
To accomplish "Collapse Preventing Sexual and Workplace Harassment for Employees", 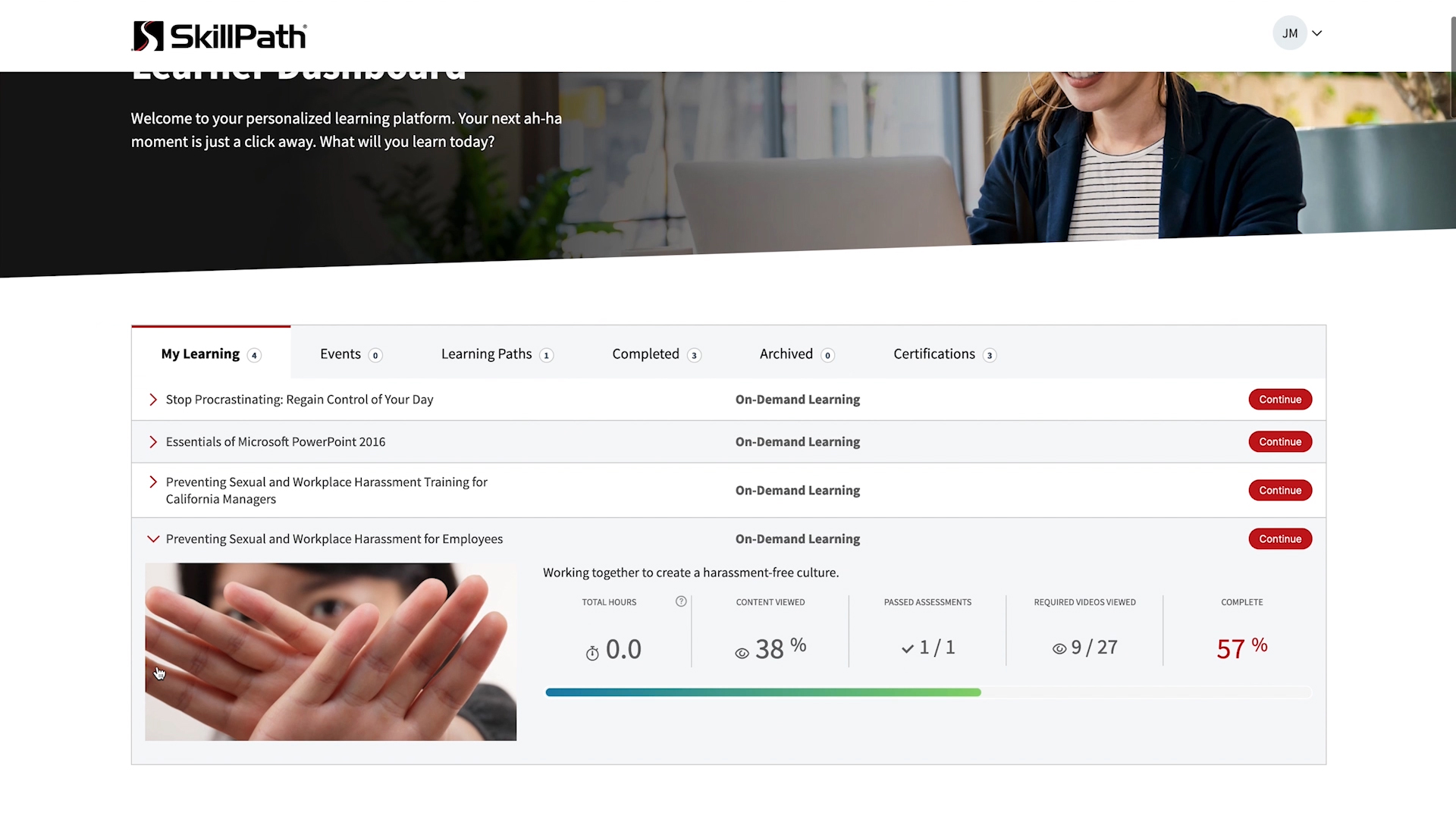I will point(152,538).
